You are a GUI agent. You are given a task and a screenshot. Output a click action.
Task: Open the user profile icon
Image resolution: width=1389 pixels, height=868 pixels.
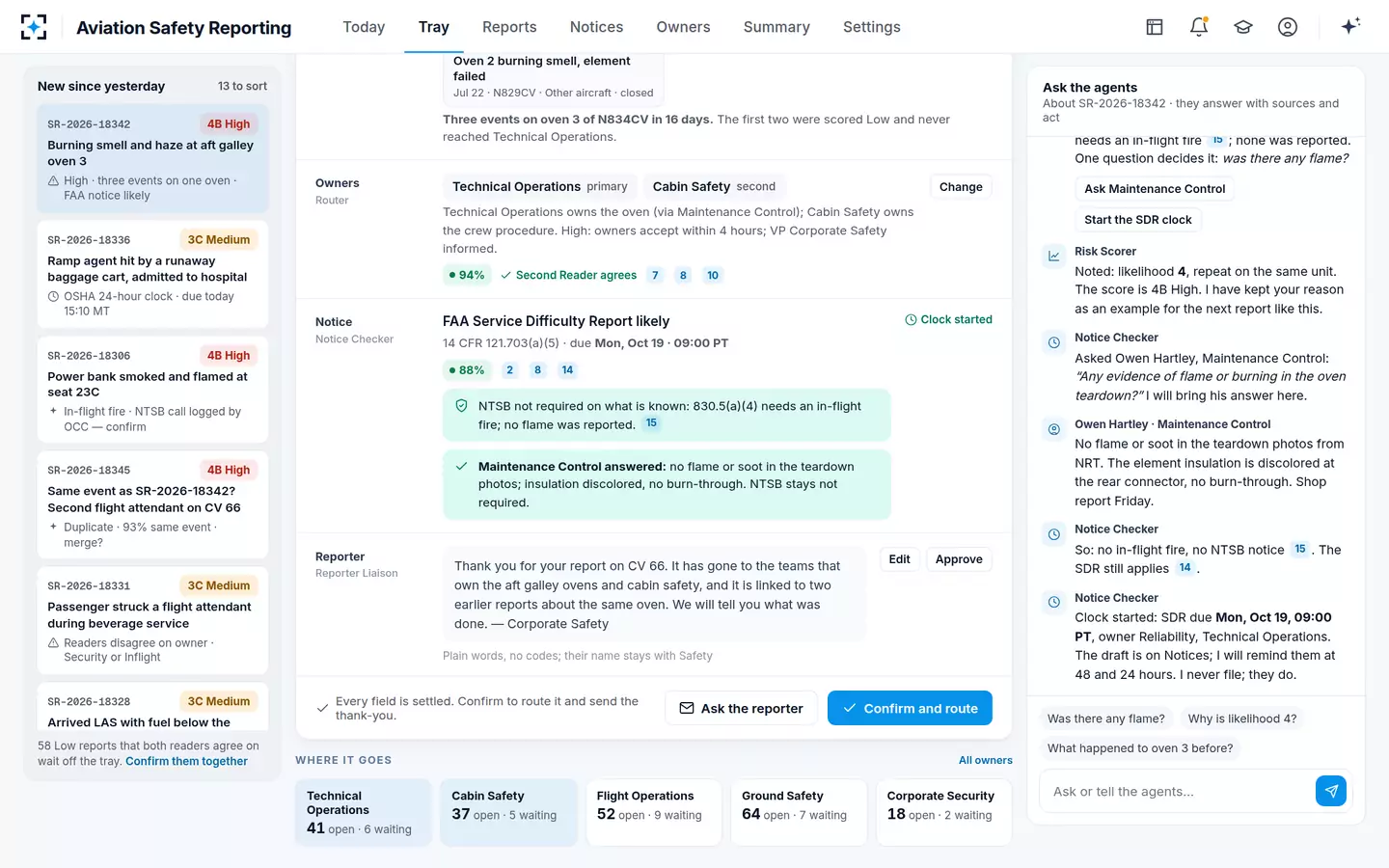coord(1288,27)
